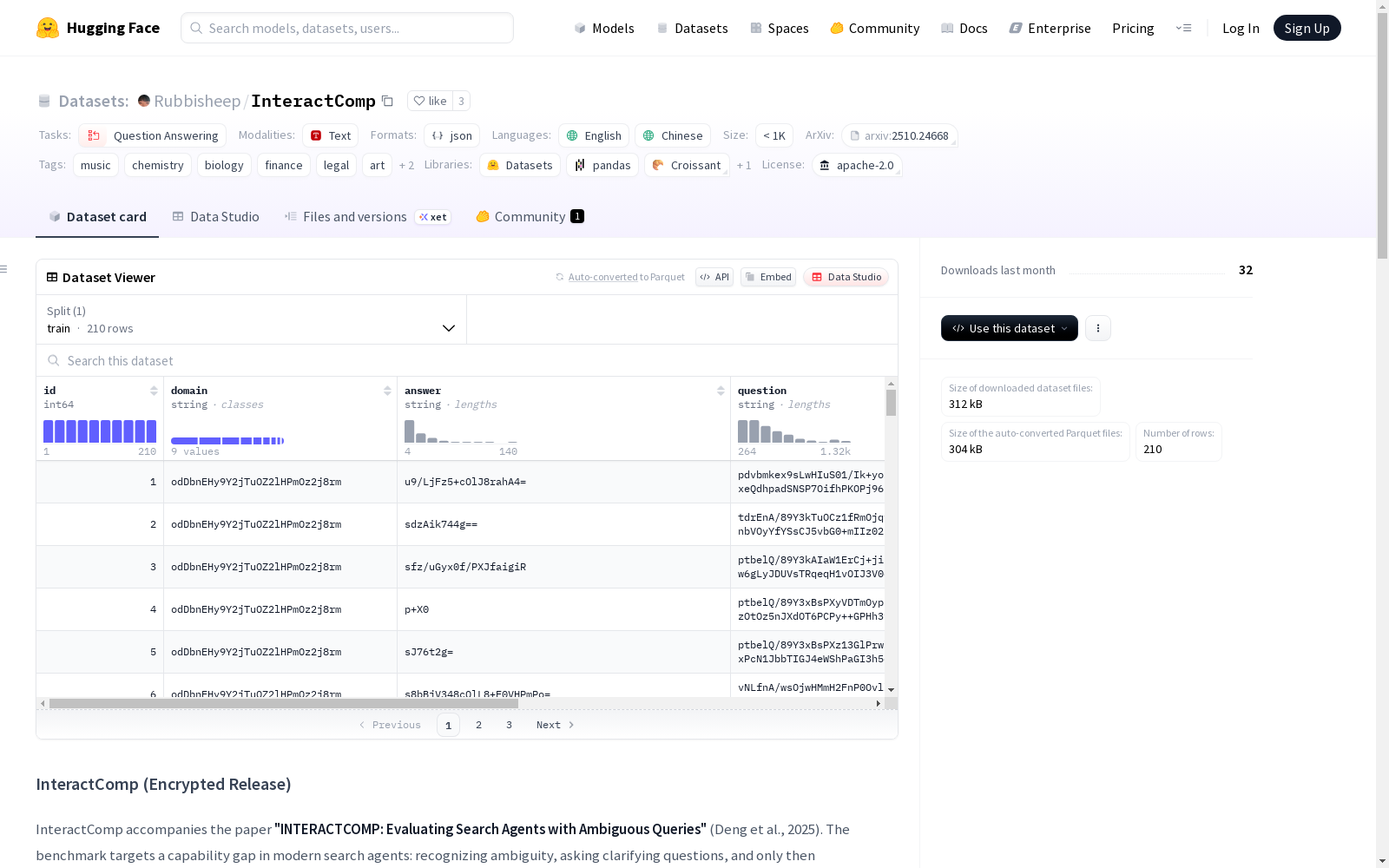Click the answer lengths histogram

461,431
